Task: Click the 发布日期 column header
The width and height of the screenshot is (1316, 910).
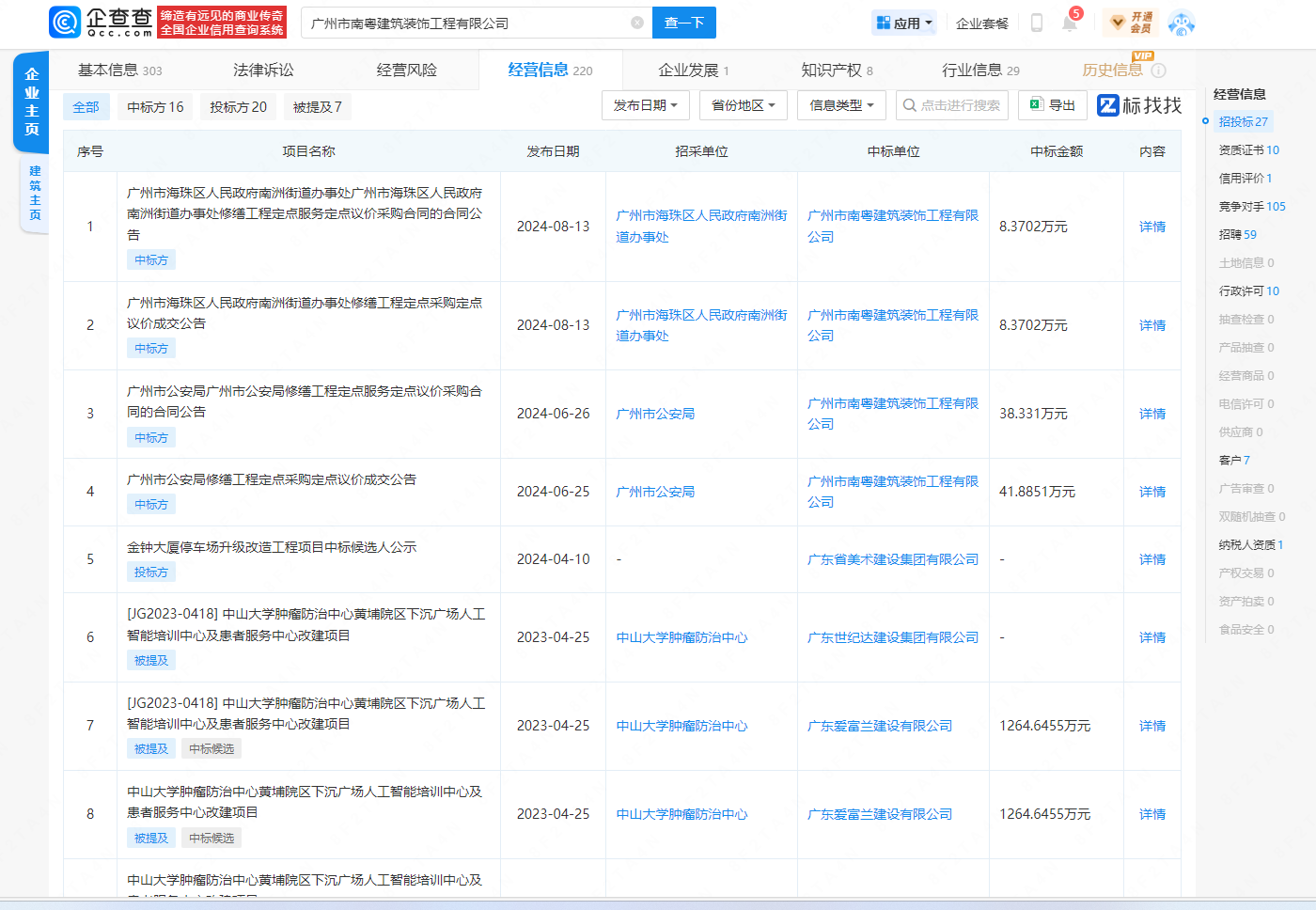Action: tap(553, 151)
